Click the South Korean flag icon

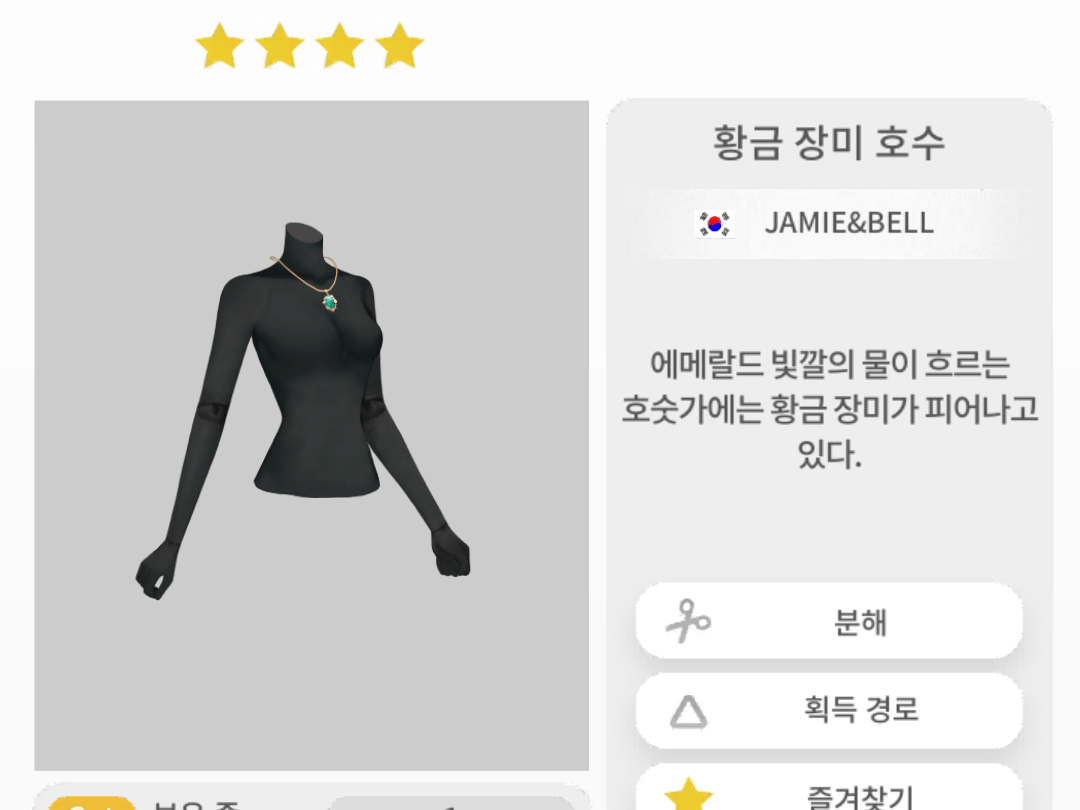click(x=715, y=224)
